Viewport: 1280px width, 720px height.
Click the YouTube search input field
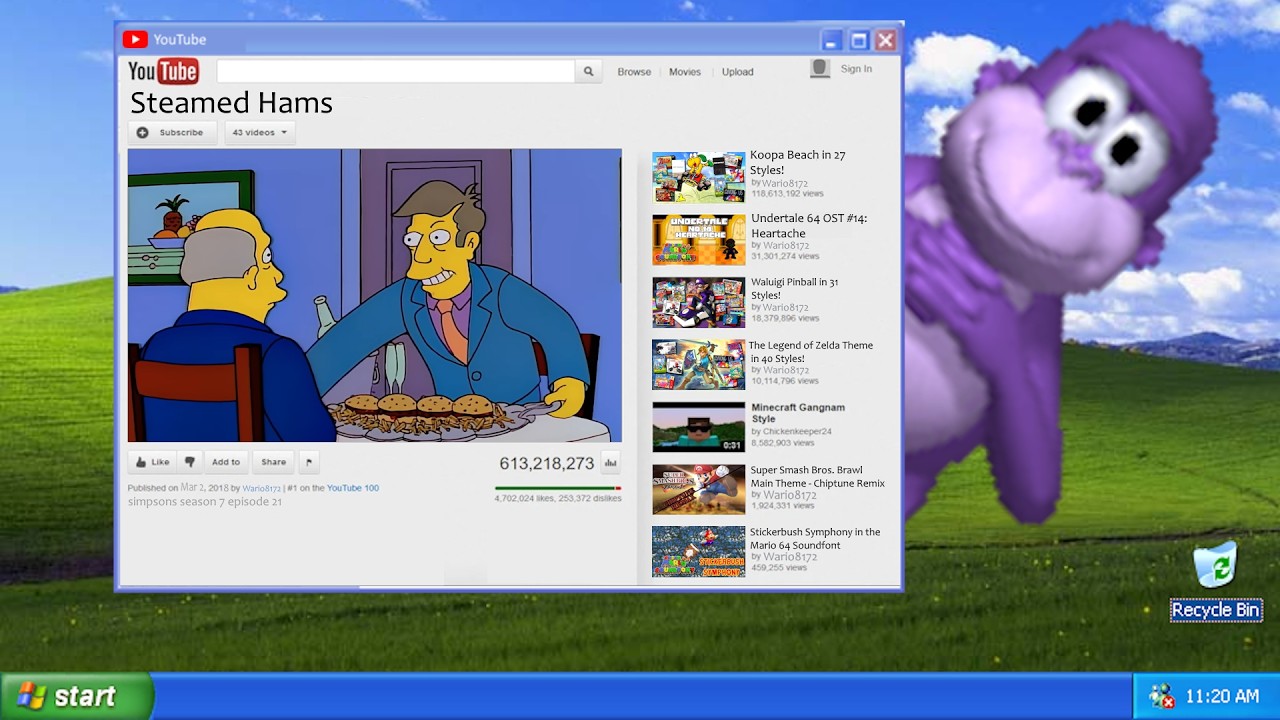(396, 71)
